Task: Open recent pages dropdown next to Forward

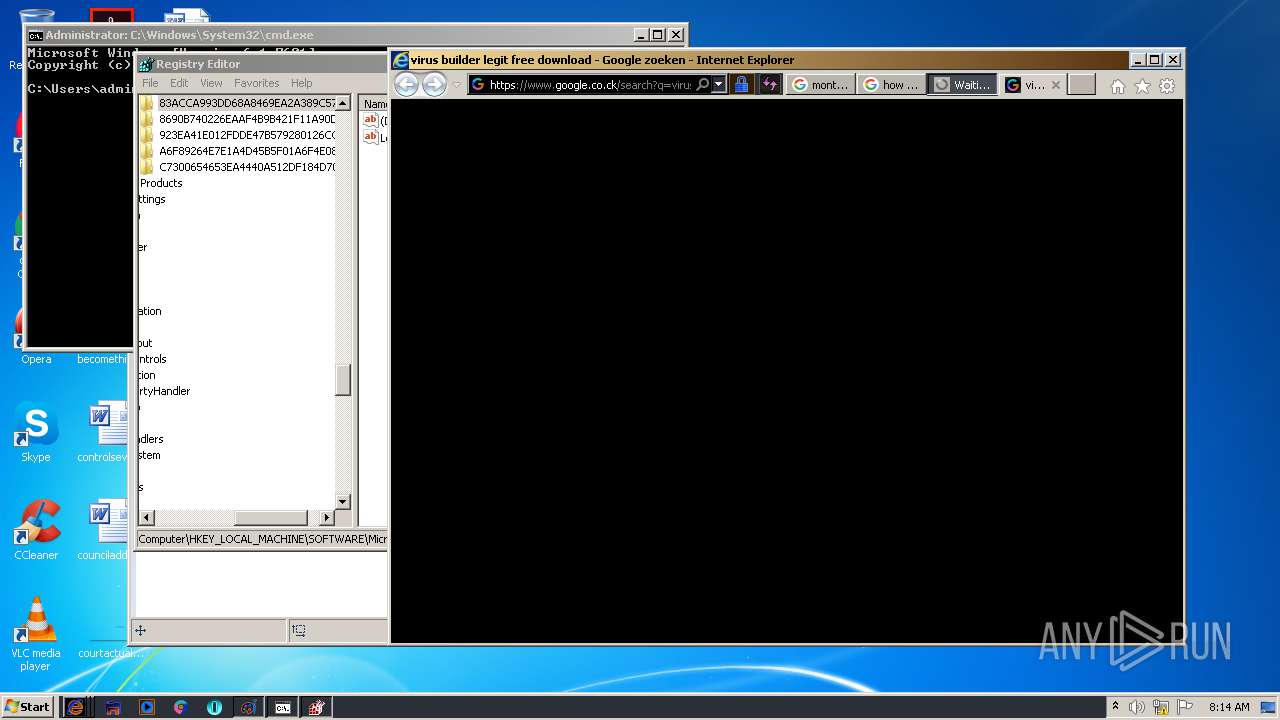Action: pos(457,85)
